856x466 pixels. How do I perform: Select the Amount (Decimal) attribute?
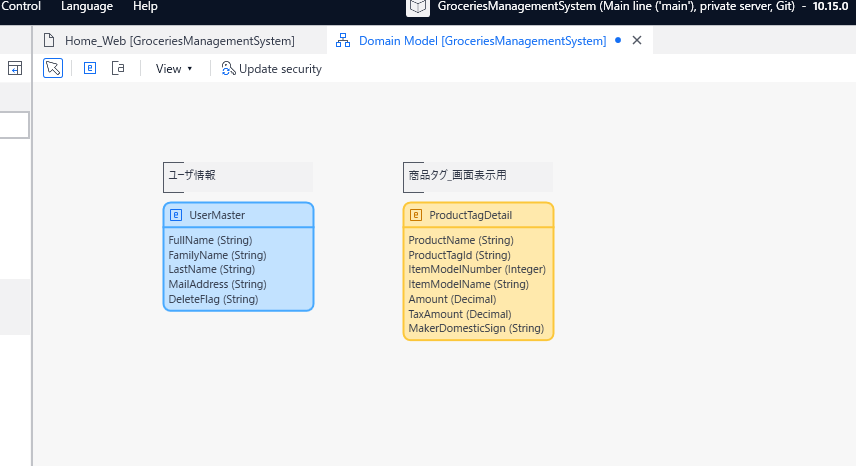pos(452,299)
